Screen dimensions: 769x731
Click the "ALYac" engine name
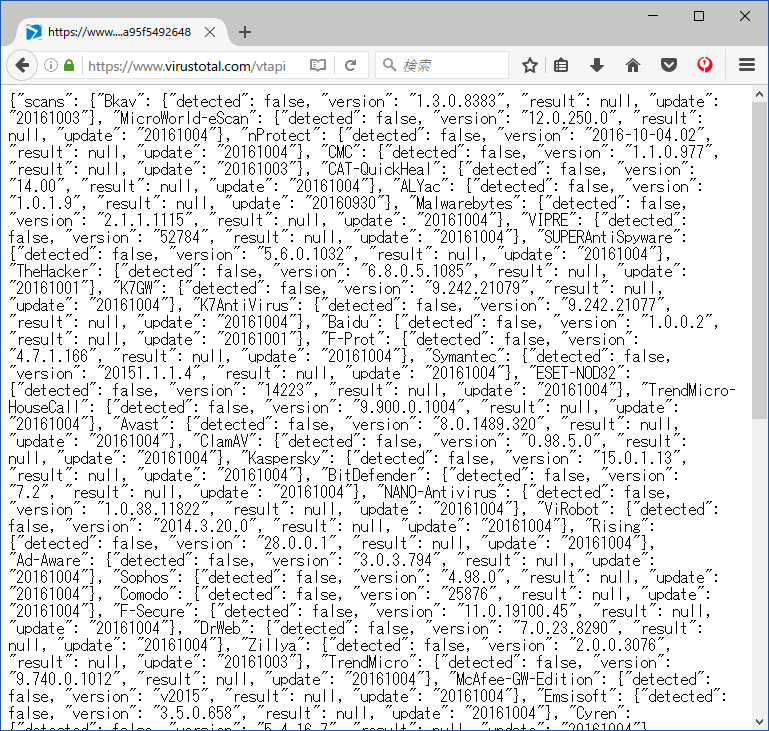424,186
